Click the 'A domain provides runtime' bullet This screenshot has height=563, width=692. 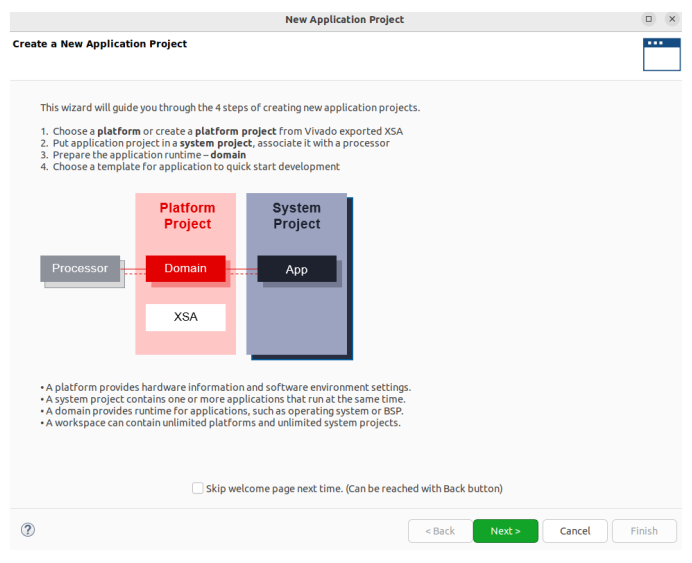[x=222, y=411]
